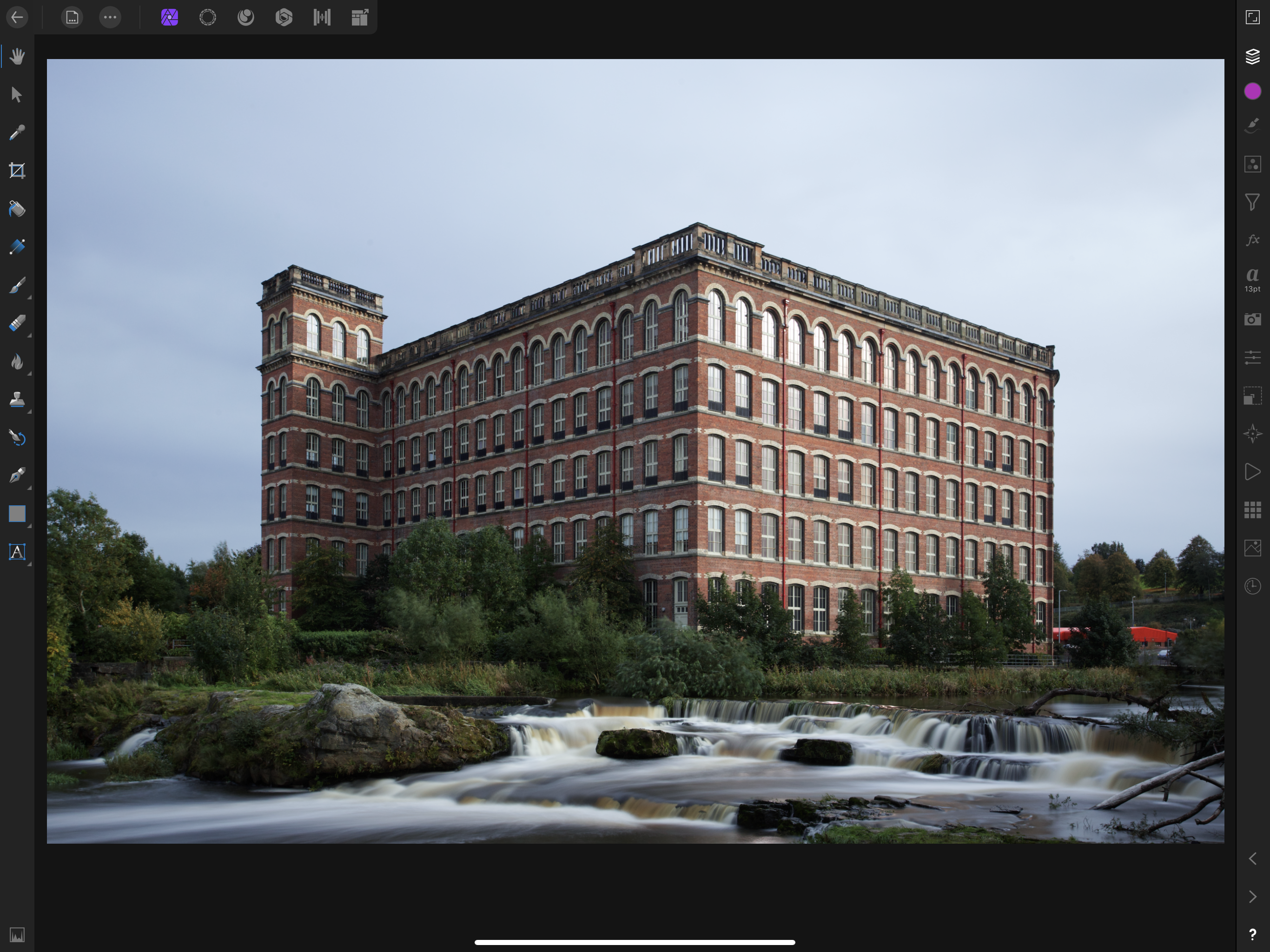Viewport: 1270px width, 952px height.
Task: Open the nine-square grid studio icon
Action: (1252, 510)
